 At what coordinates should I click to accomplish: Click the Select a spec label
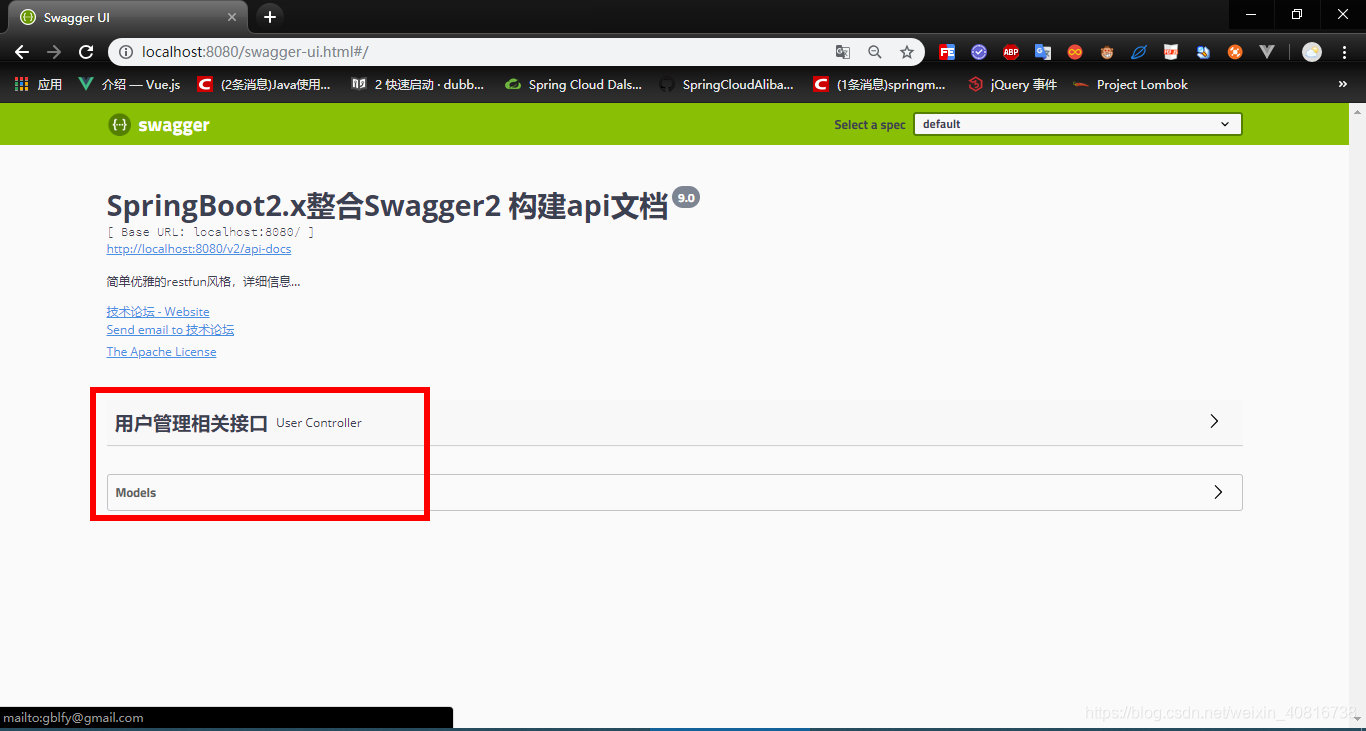[x=870, y=125]
